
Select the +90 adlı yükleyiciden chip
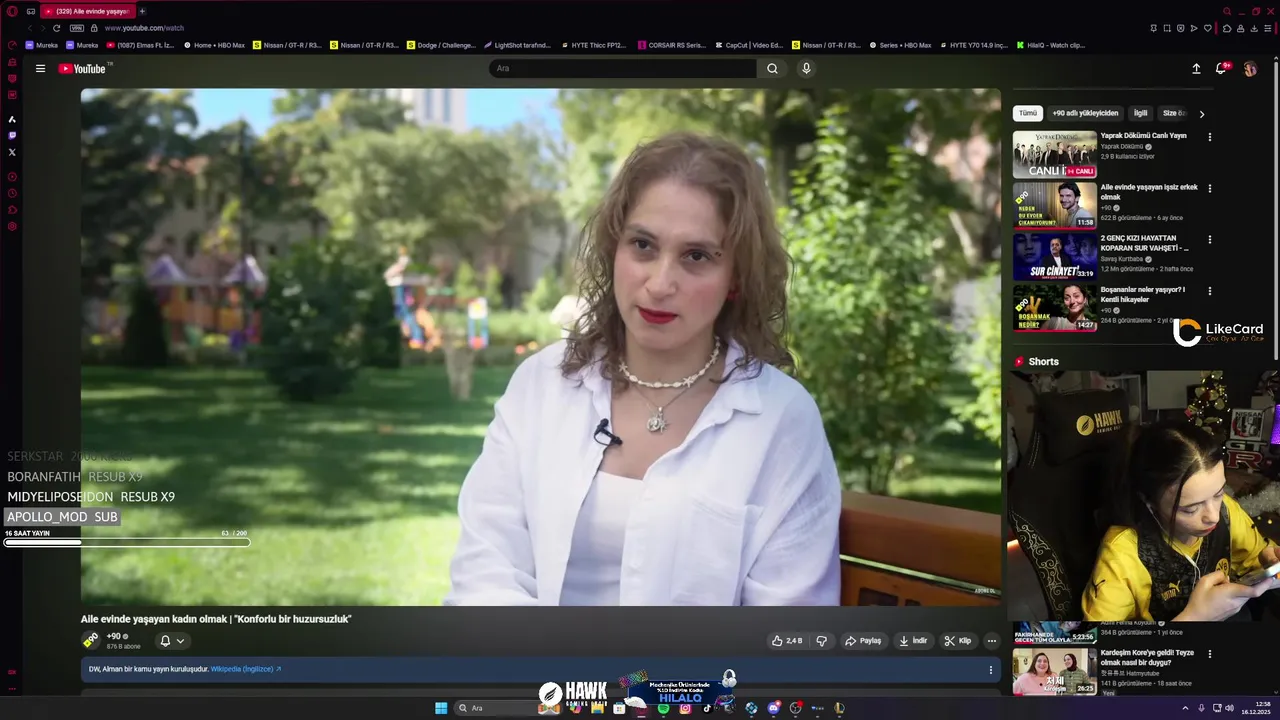1085,113
